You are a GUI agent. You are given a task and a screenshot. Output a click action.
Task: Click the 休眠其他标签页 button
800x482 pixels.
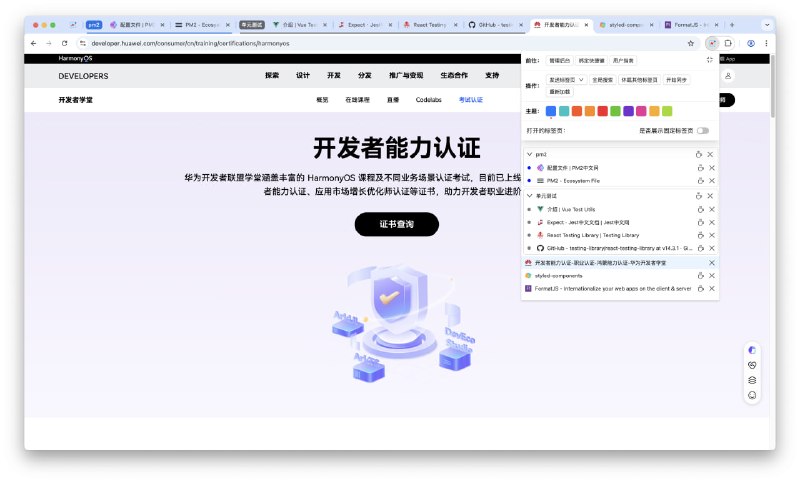[x=639, y=80]
